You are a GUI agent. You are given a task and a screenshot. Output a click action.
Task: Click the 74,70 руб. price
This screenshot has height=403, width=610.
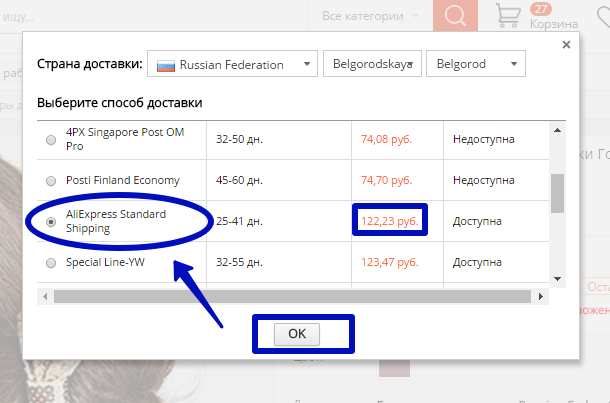386,180
